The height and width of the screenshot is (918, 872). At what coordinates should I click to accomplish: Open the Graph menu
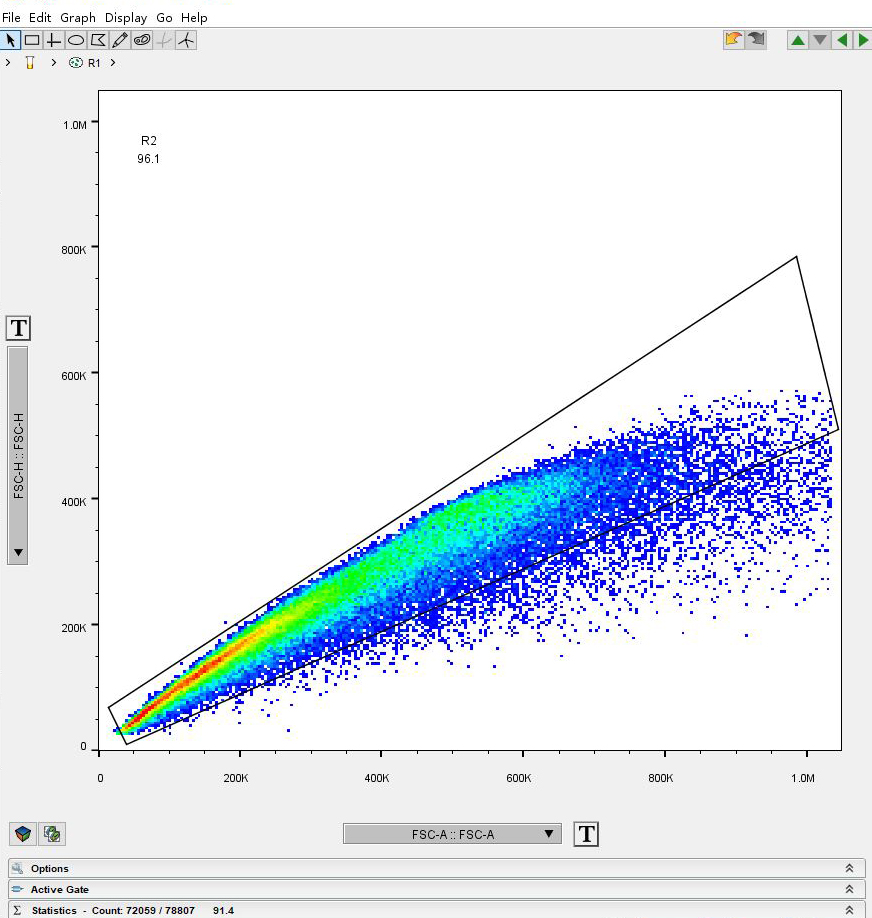[x=78, y=18]
